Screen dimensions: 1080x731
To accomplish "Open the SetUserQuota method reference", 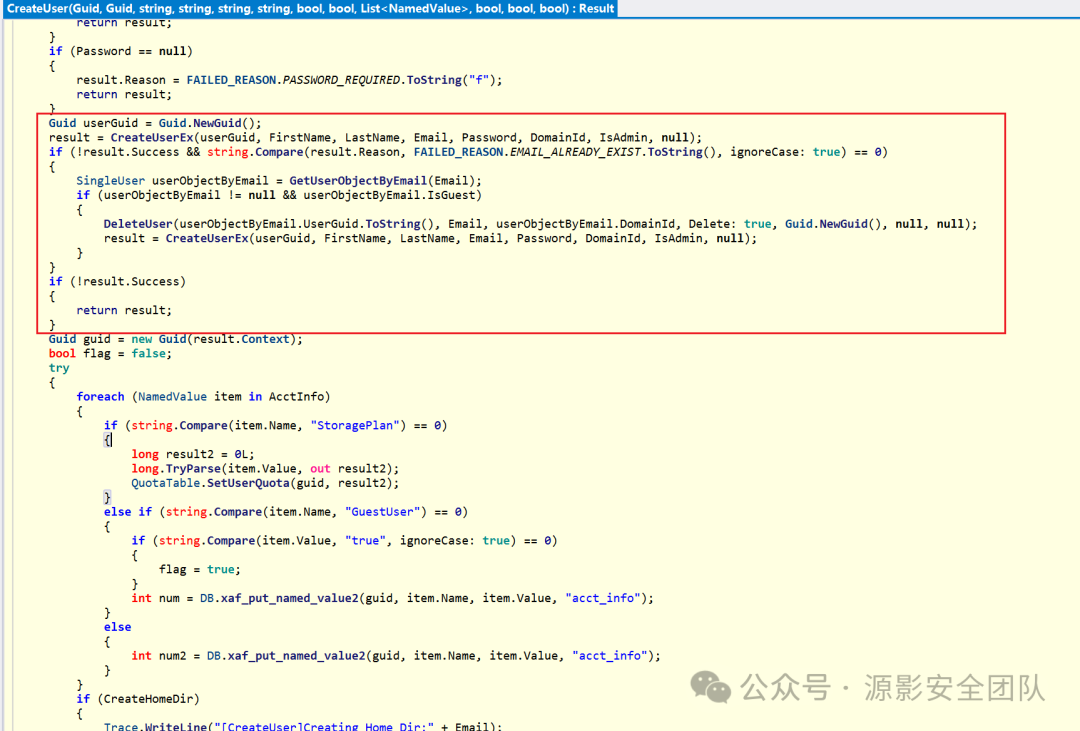I will (248, 484).
